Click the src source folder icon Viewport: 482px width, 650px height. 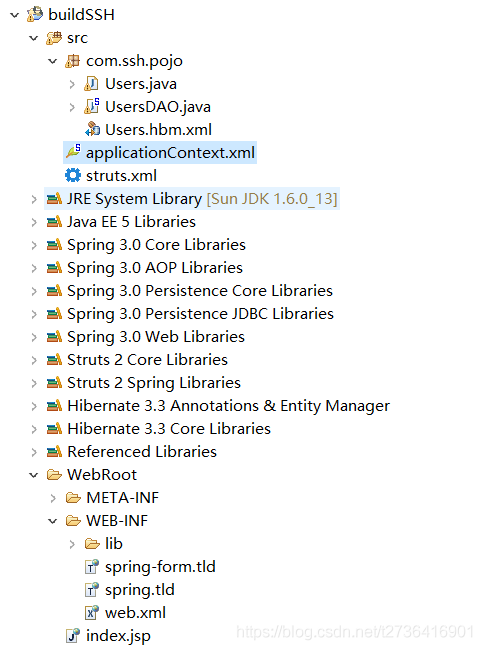[54, 38]
